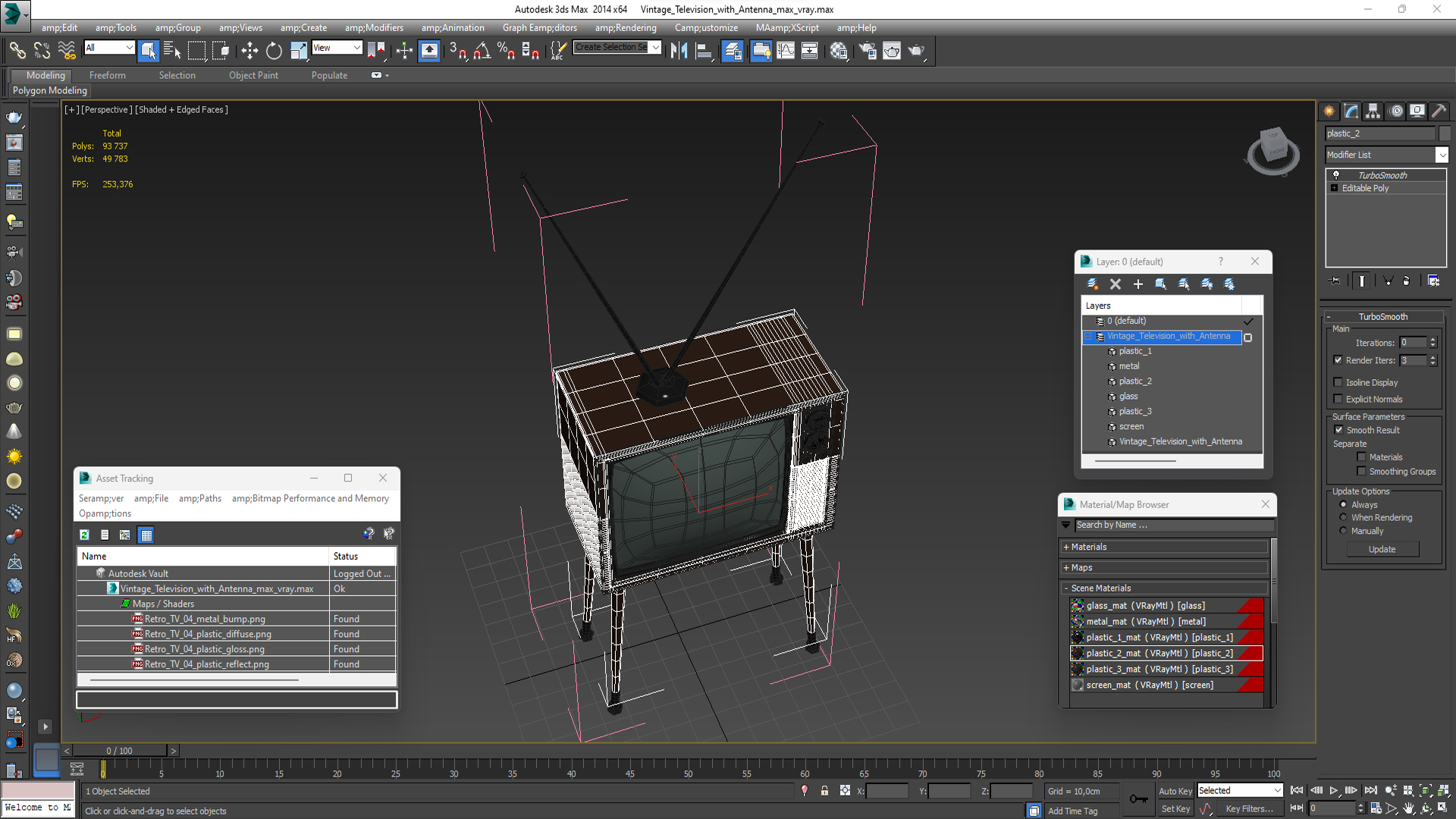
Task: Open the Material Editor icon
Action: pyautogui.click(x=838, y=50)
